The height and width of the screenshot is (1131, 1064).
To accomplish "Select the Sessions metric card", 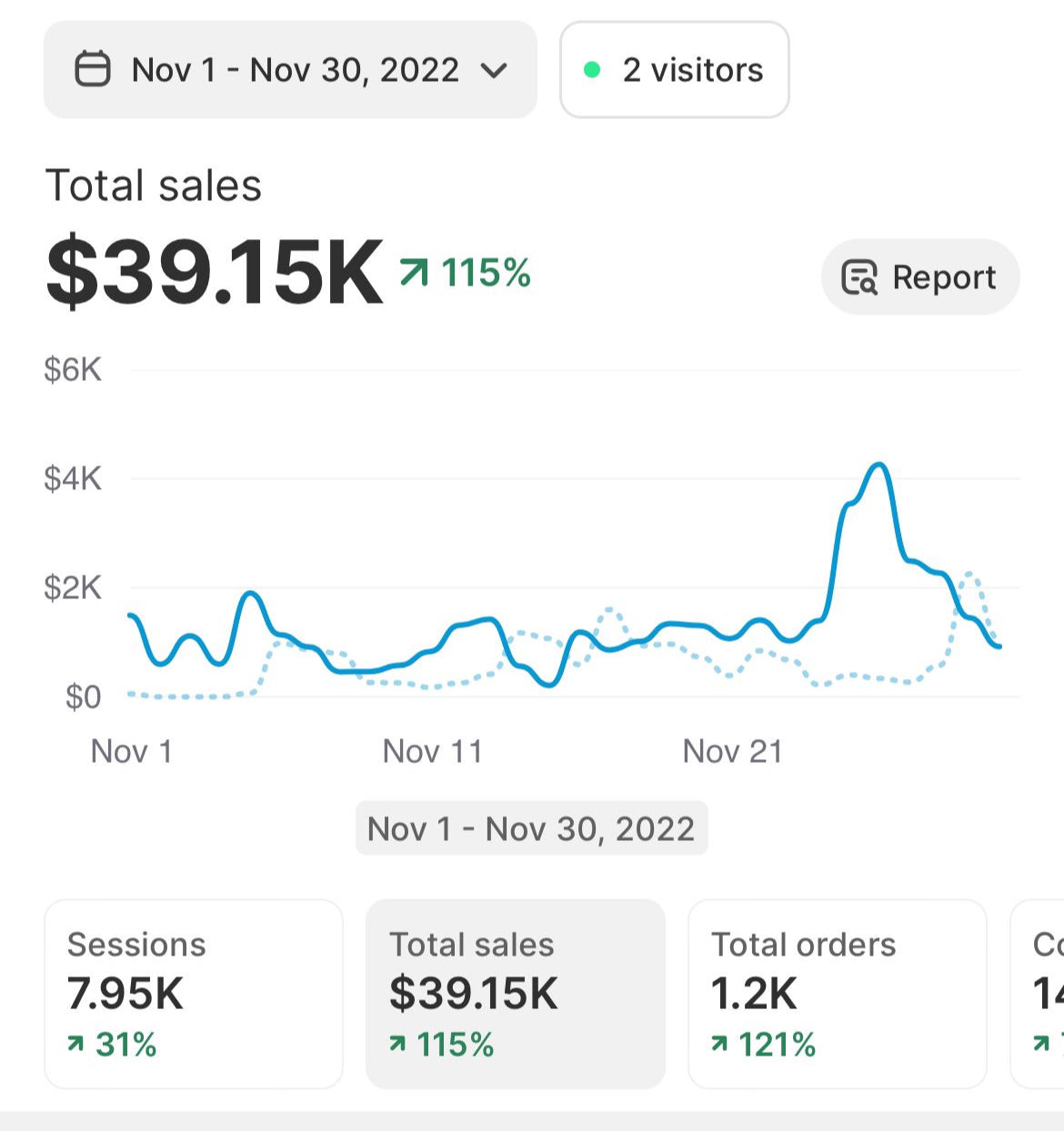I will tap(194, 994).
